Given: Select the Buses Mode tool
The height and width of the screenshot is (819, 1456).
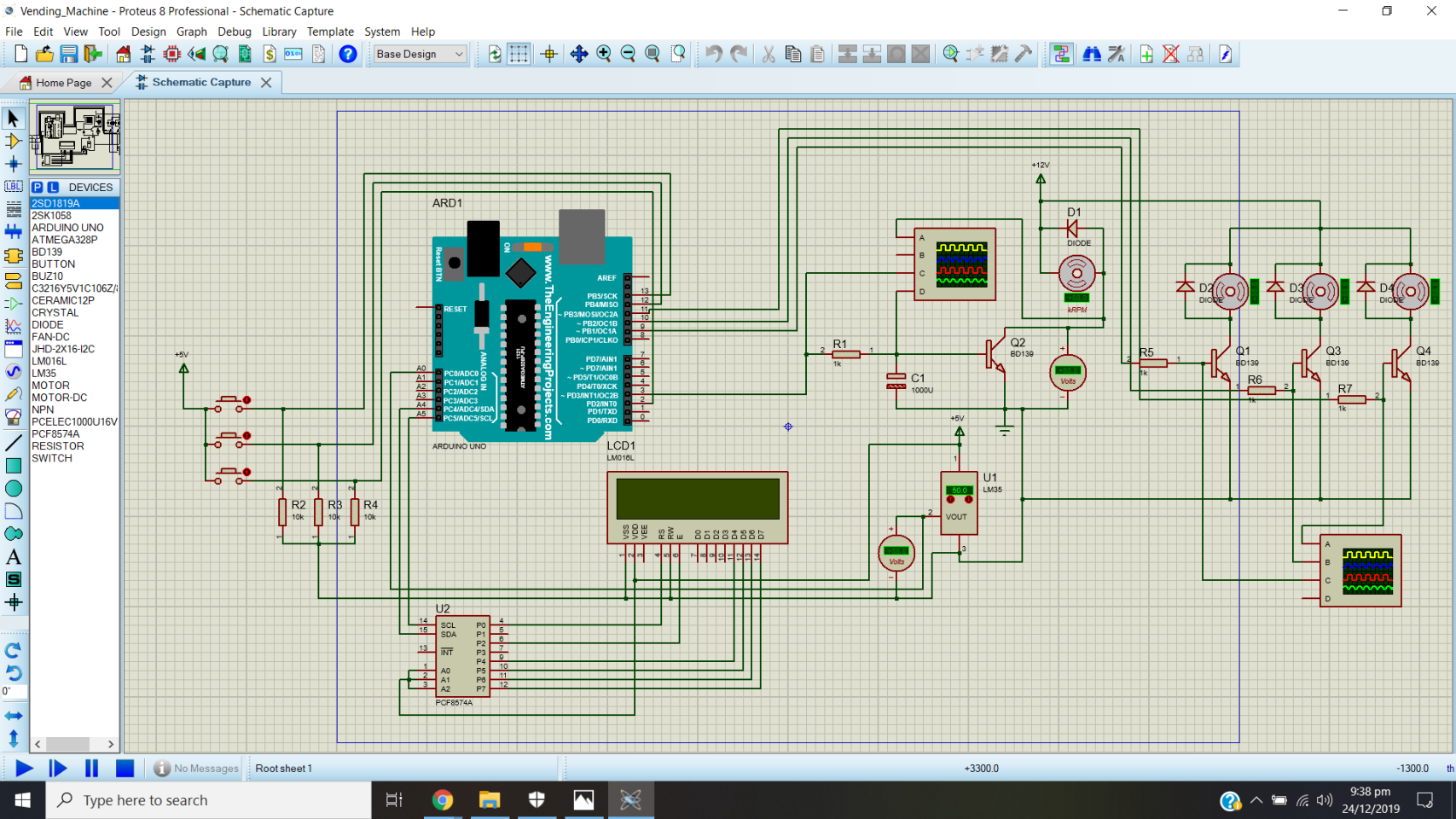Looking at the screenshot, I should pos(14,231).
